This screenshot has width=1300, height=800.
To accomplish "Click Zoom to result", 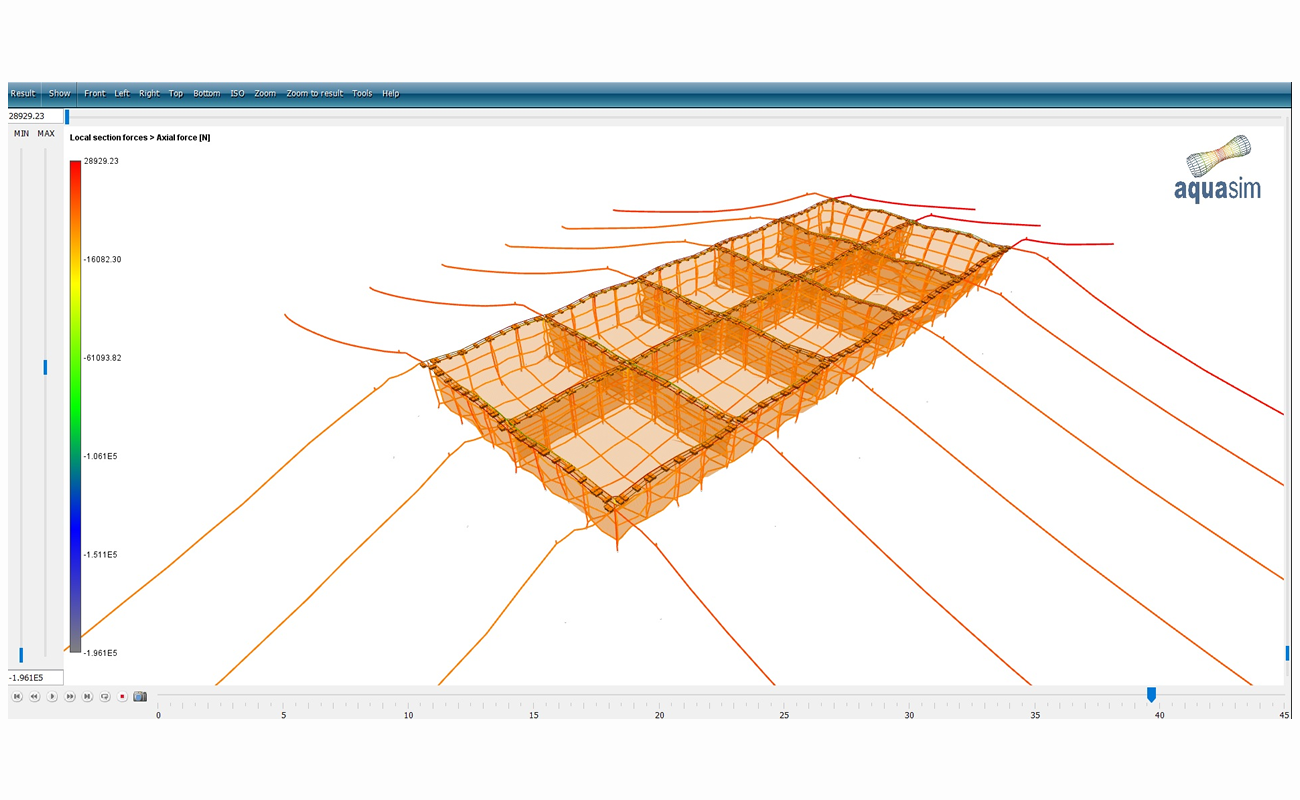I will 314,93.
